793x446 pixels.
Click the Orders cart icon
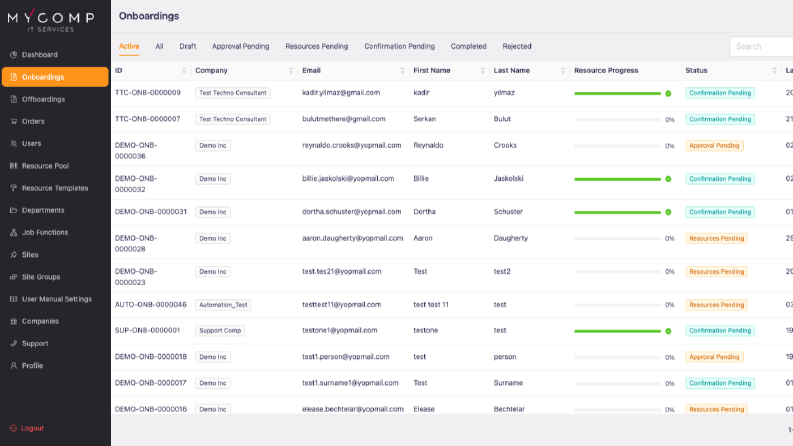point(14,121)
